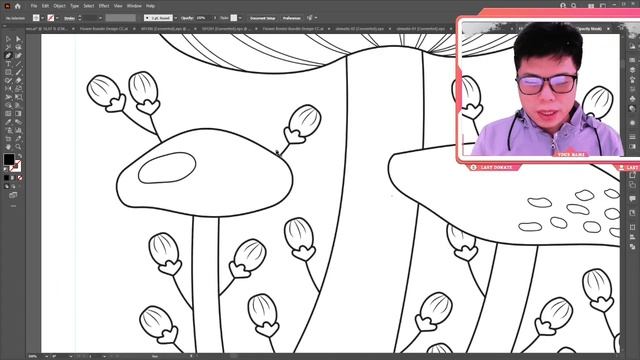Select the Artboard tool

[8, 139]
